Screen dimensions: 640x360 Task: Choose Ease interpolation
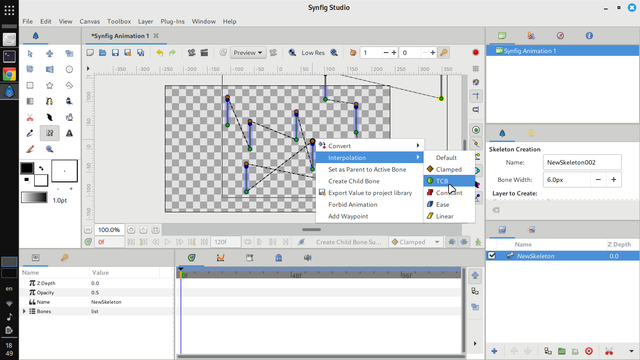pyautogui.click(x=449, y=204)
